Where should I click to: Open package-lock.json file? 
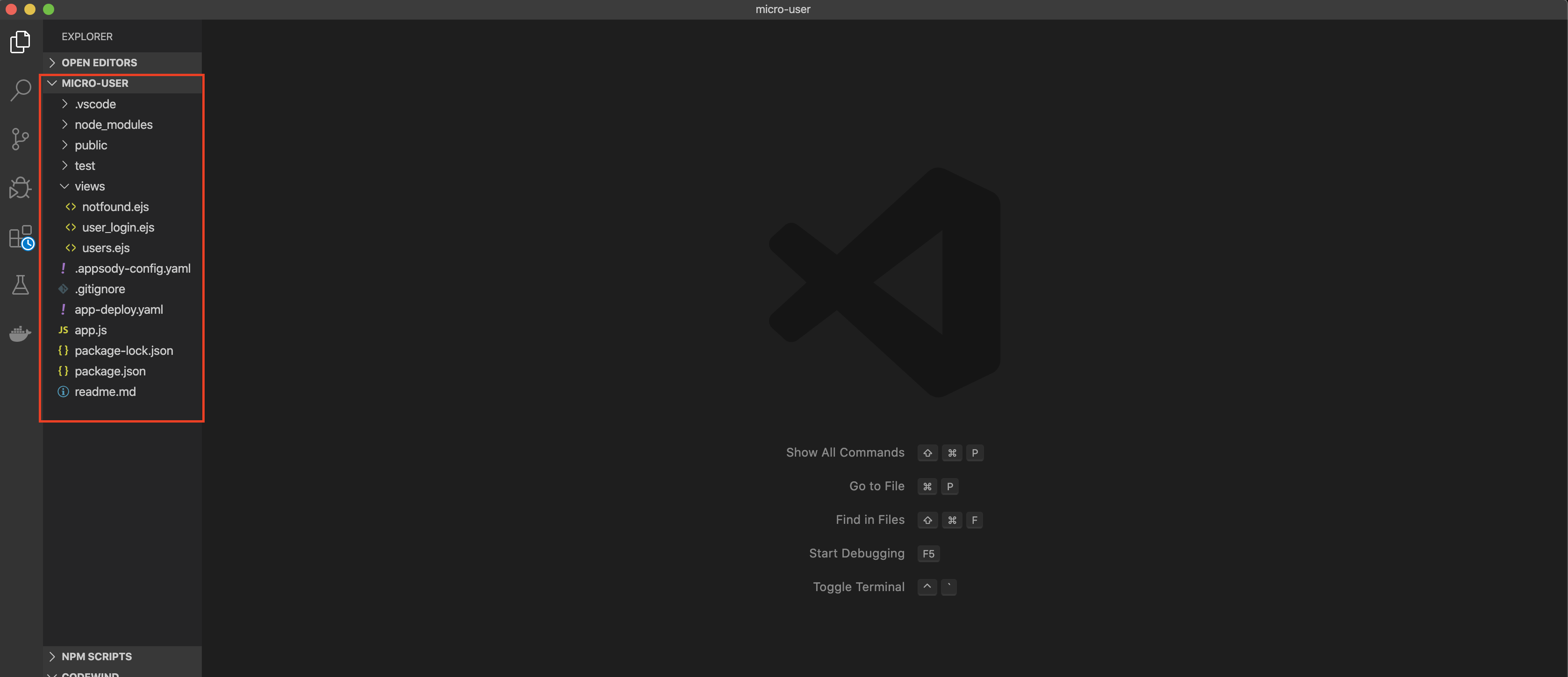(123, 351)
